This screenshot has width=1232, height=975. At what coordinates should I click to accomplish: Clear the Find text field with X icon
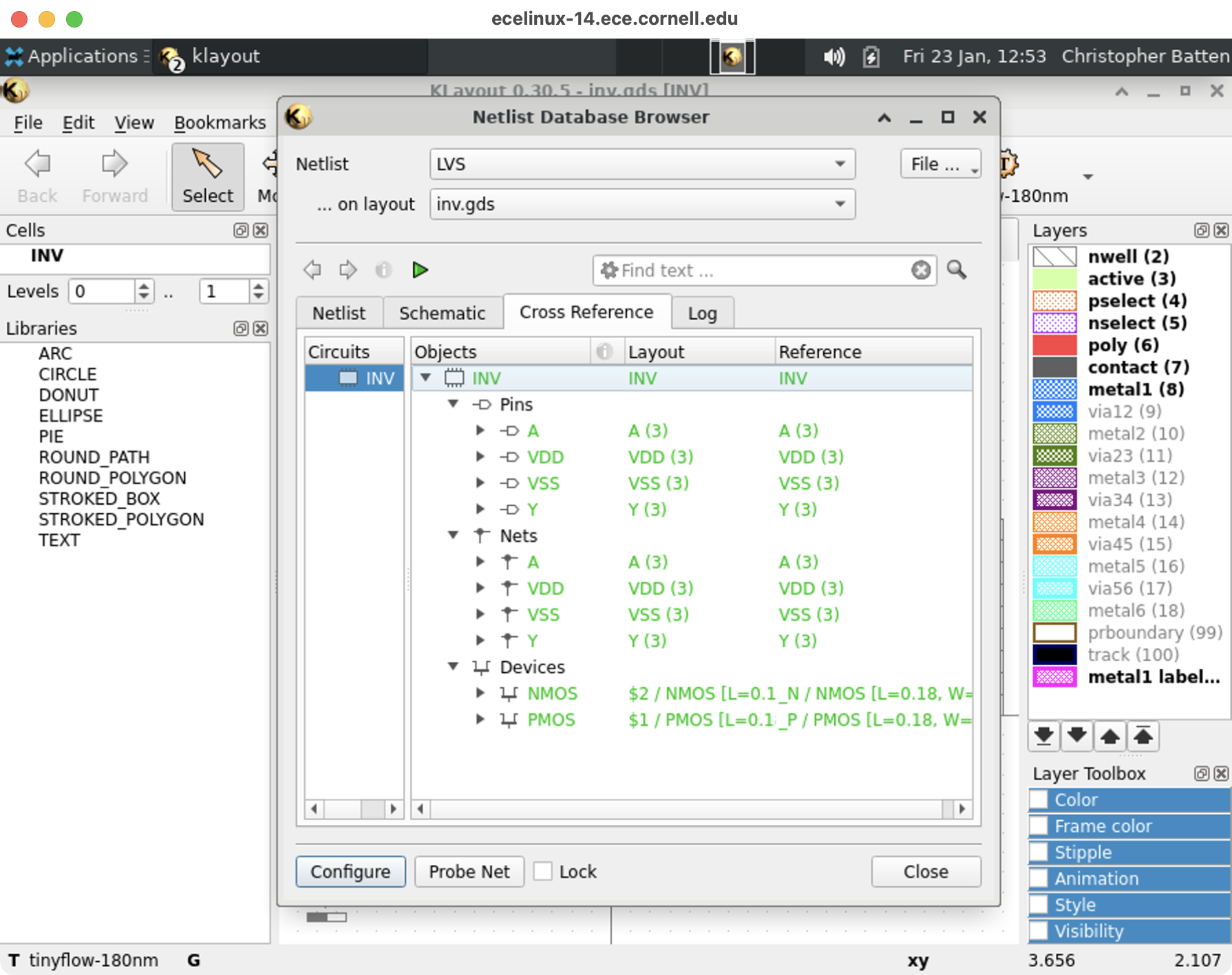point(920,270)
